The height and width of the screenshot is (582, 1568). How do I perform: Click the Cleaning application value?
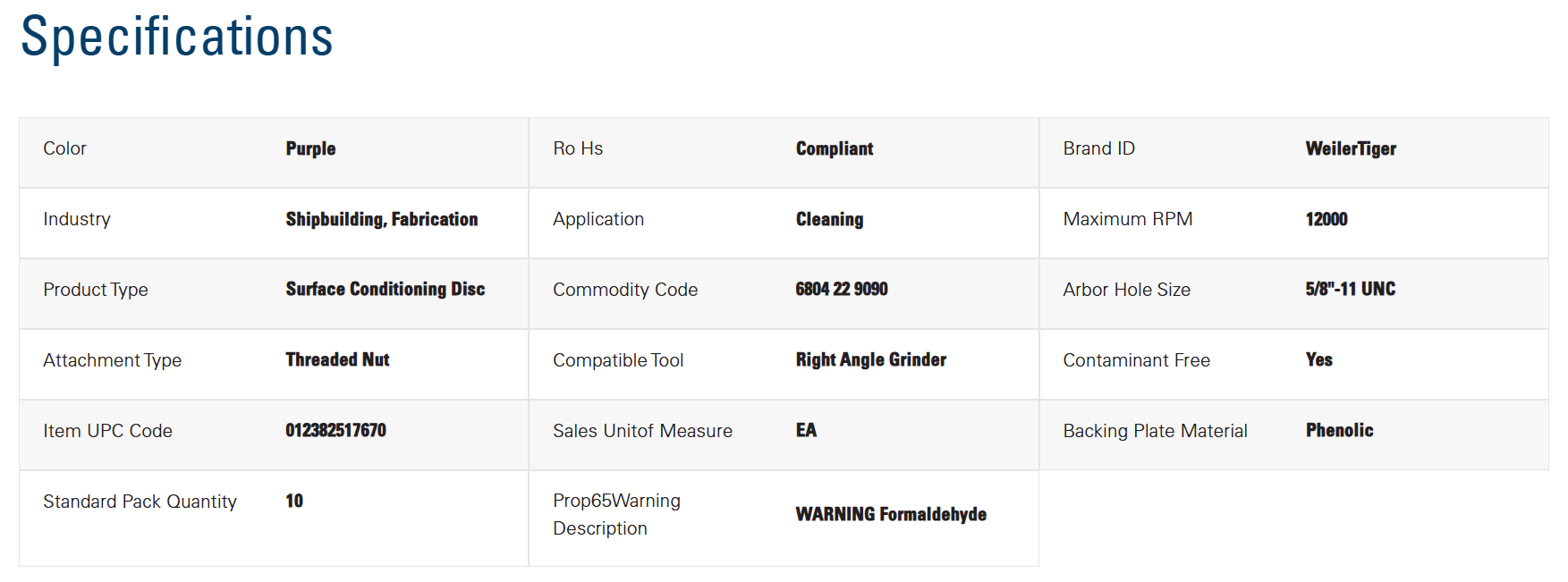click(829, 219)
